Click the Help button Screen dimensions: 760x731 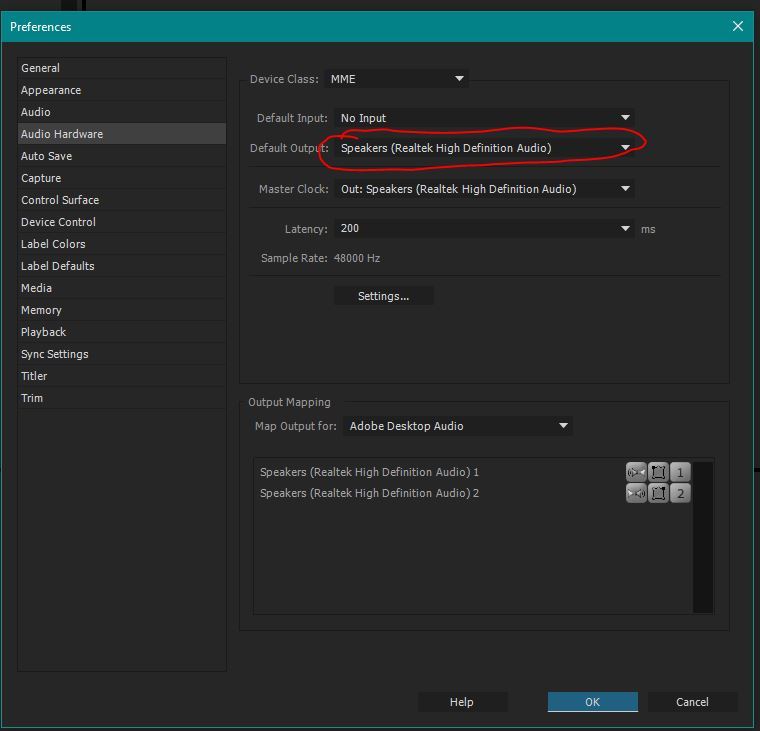(461, 701)
